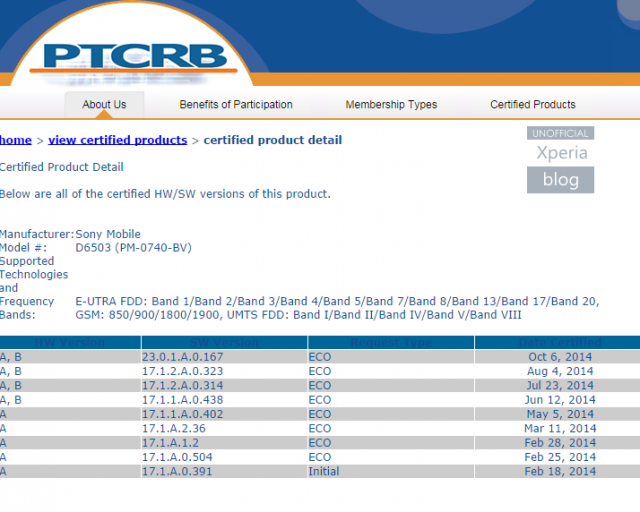Select SW version 23.0.1.A.0.167 cell
This screenshot has height=512, width=640.
[x=224, y=357]
